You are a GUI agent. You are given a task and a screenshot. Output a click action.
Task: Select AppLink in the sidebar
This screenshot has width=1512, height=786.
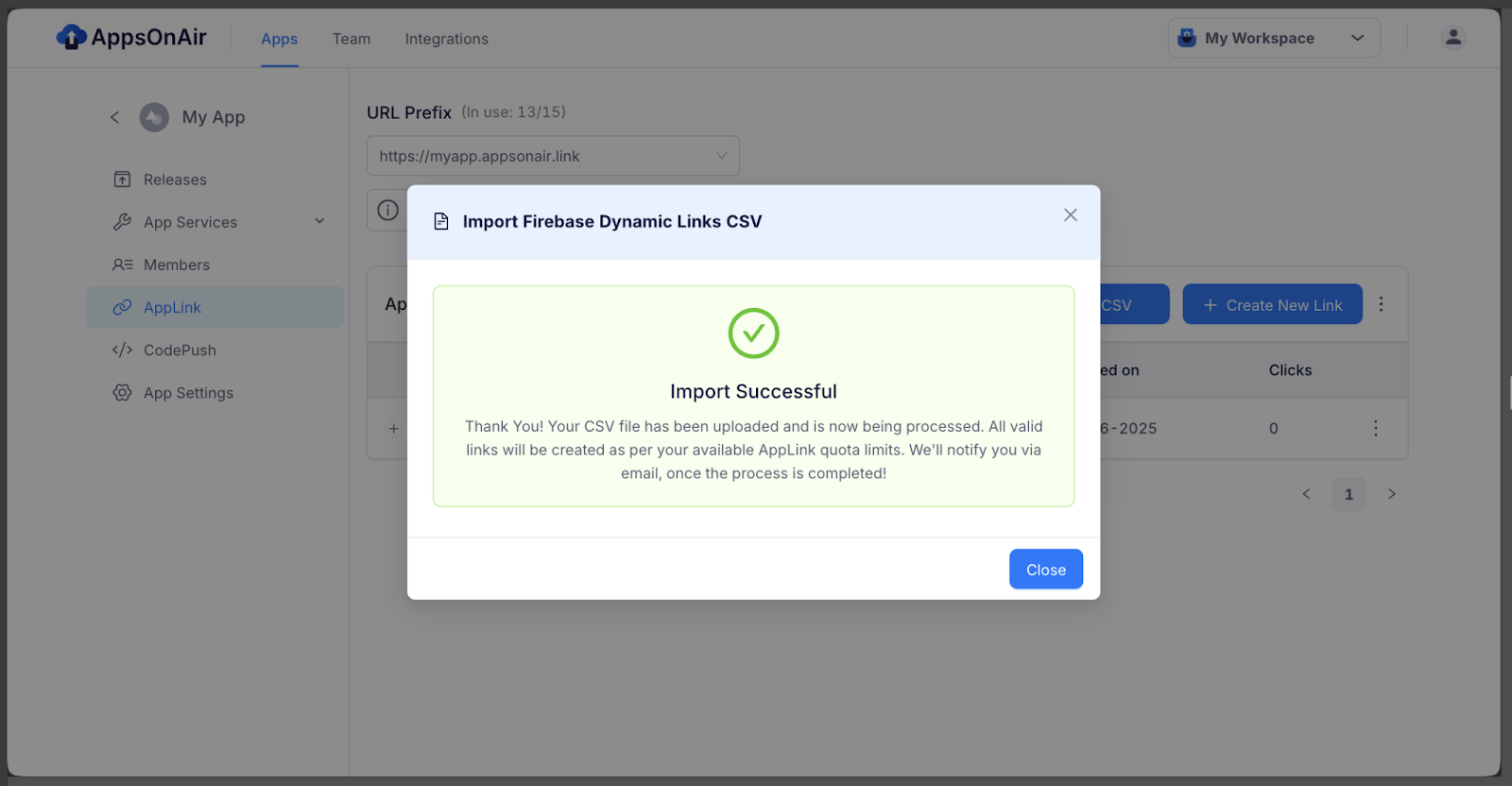coord(215,307)
